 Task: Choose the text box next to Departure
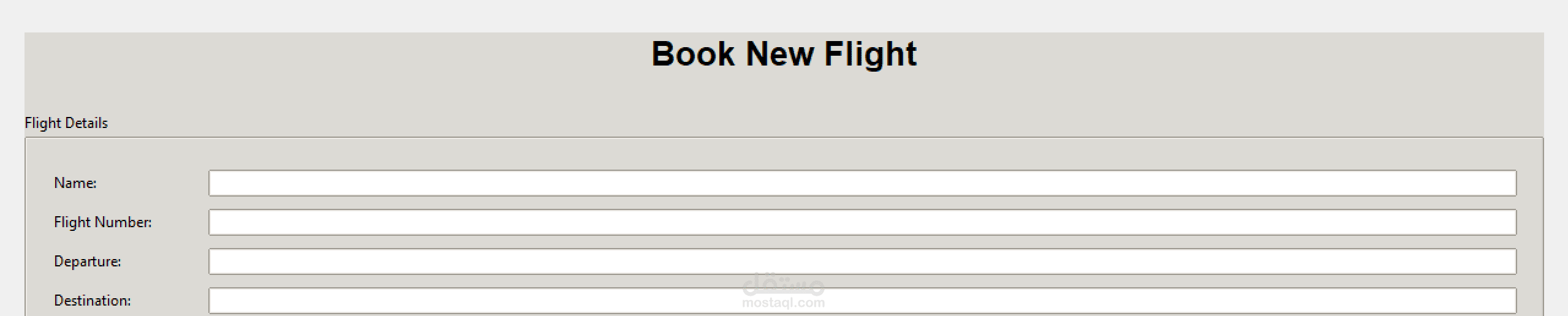point(862,261)
